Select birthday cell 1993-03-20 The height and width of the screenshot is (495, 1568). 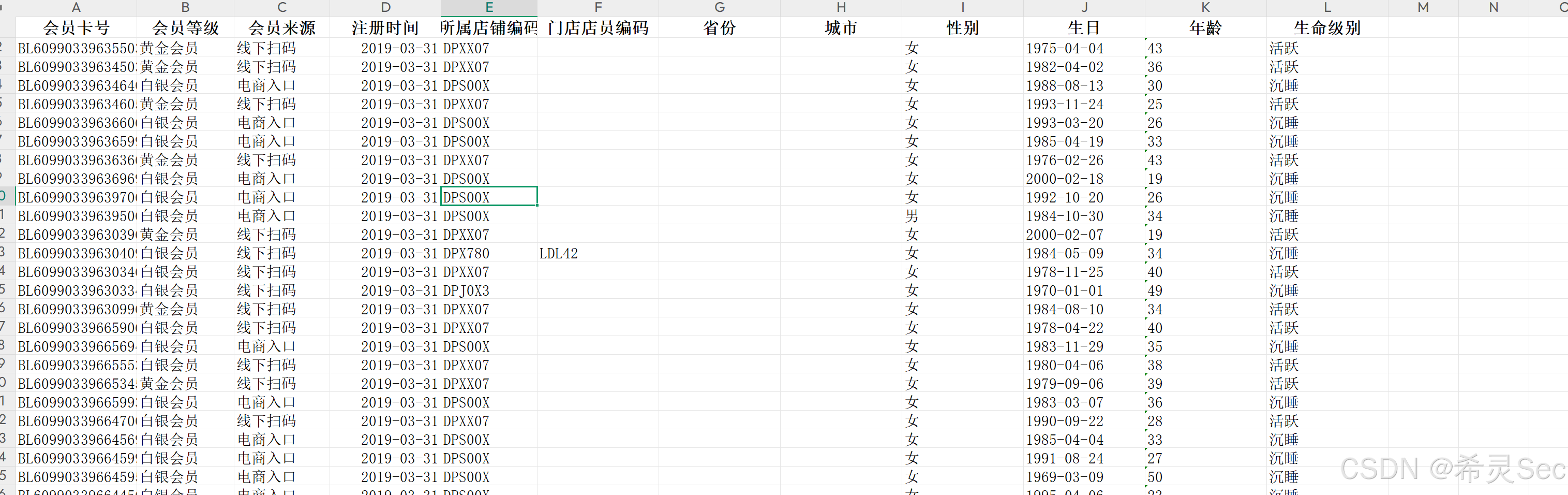[1084, 123]
